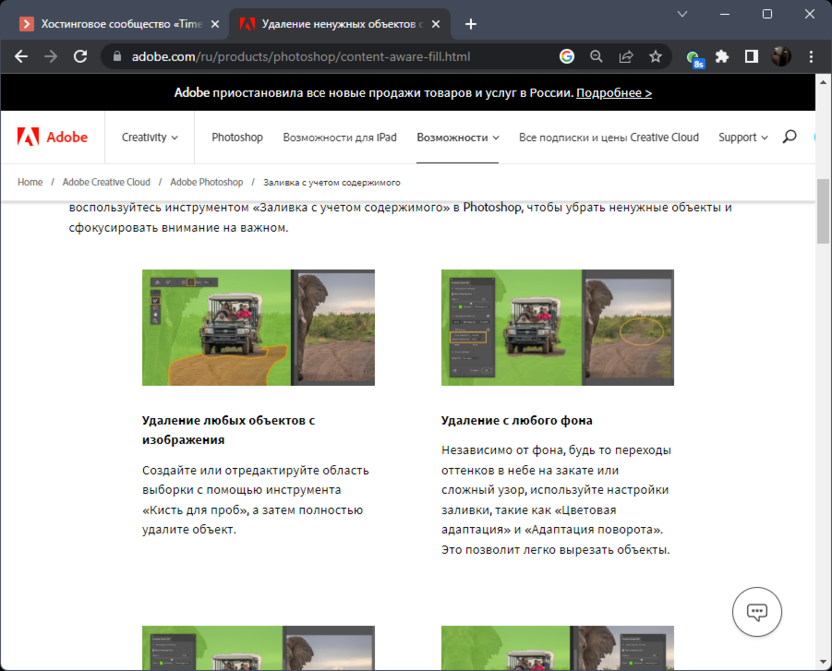The width and height of the screenshot is (832, 671).
Task: Open a new browser tab
Action: [x=471, y=24]
